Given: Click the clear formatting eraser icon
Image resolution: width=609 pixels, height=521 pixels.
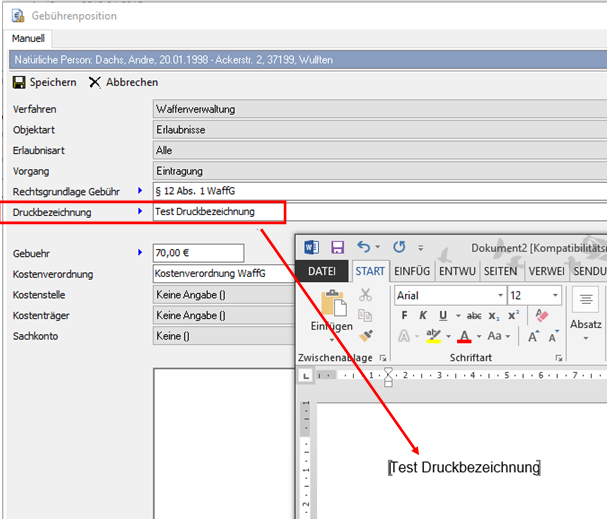Looking at the screenshot, I should pos(543,315).
